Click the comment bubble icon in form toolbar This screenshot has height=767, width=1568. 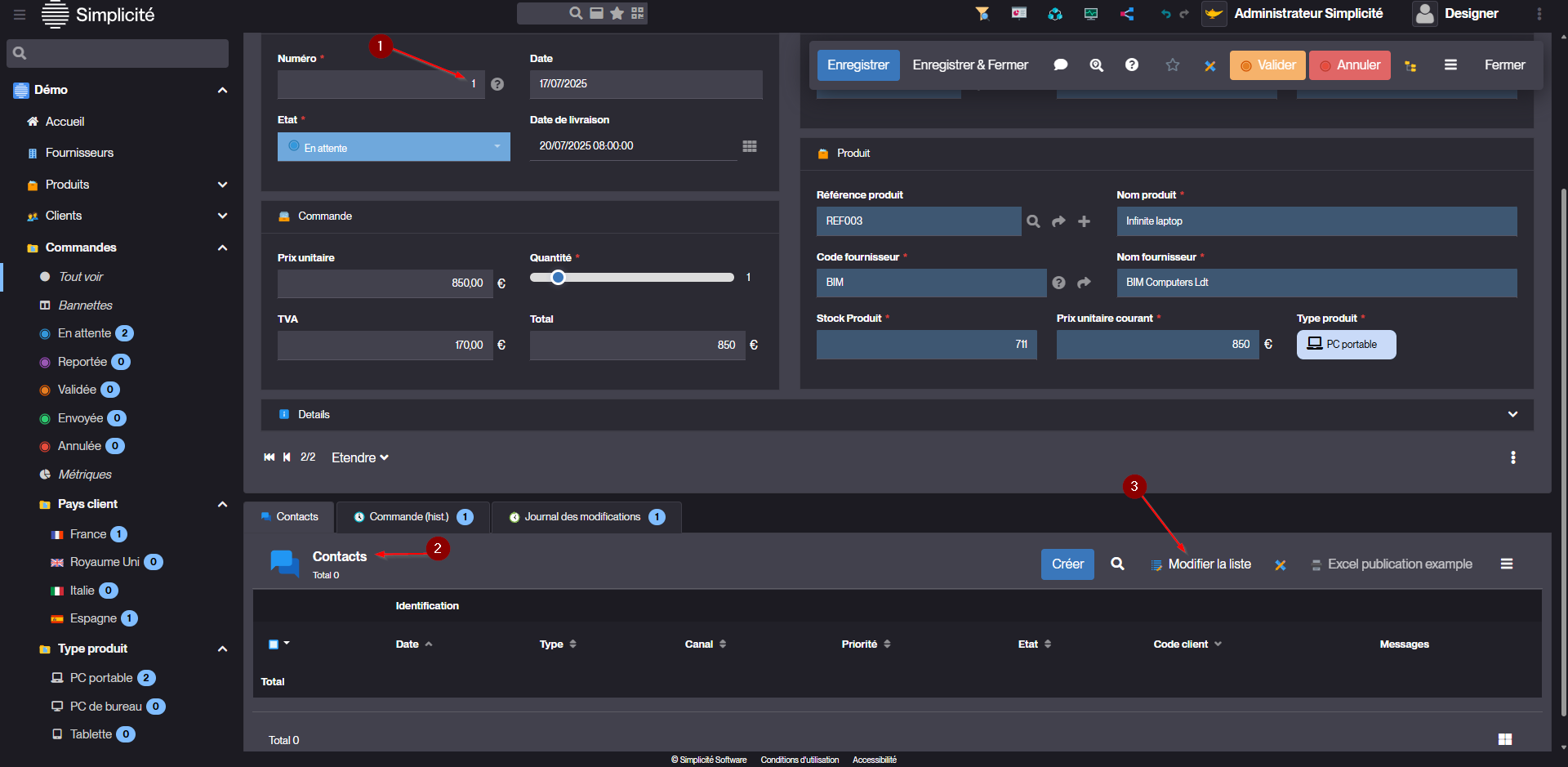coord(1060,65)
